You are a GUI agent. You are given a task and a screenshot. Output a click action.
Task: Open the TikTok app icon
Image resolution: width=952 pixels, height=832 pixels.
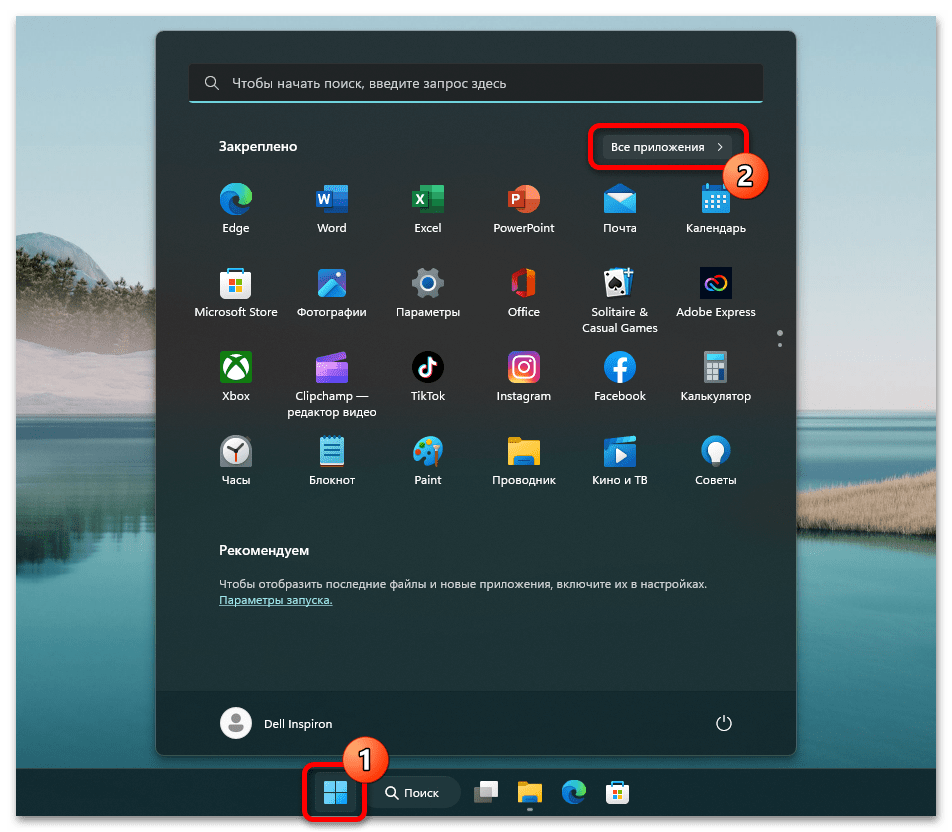(x=427, y=369)
